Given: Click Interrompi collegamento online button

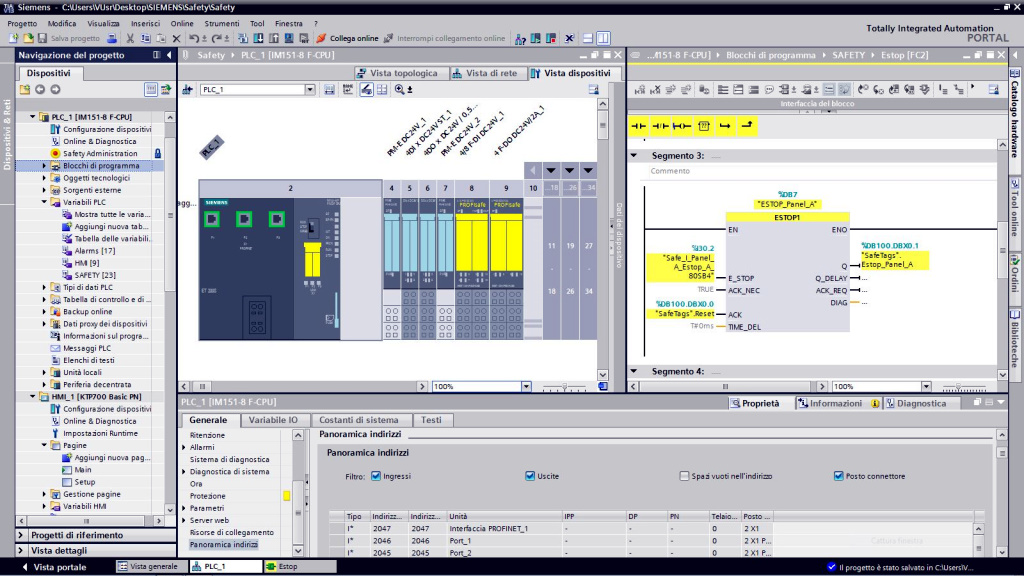Looking at the screenshot, I should [444, 39].
